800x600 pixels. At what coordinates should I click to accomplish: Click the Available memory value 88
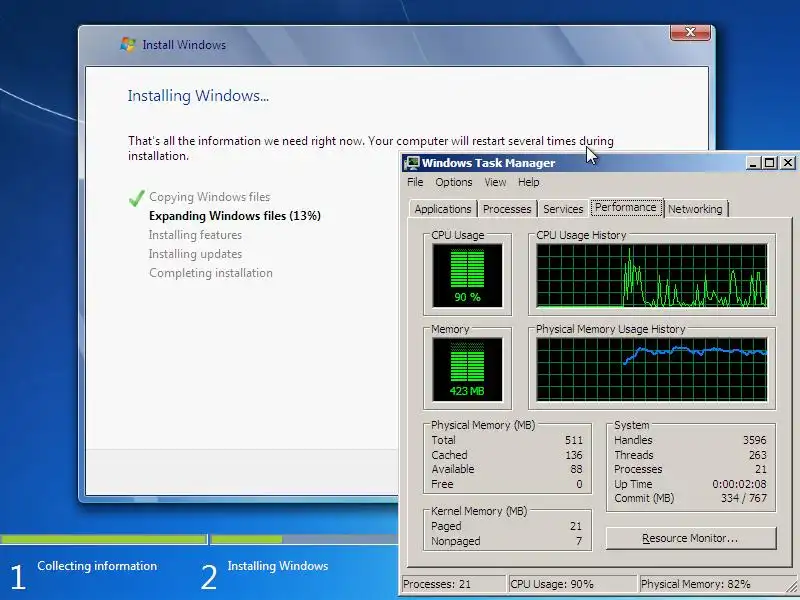coord(576,469)
